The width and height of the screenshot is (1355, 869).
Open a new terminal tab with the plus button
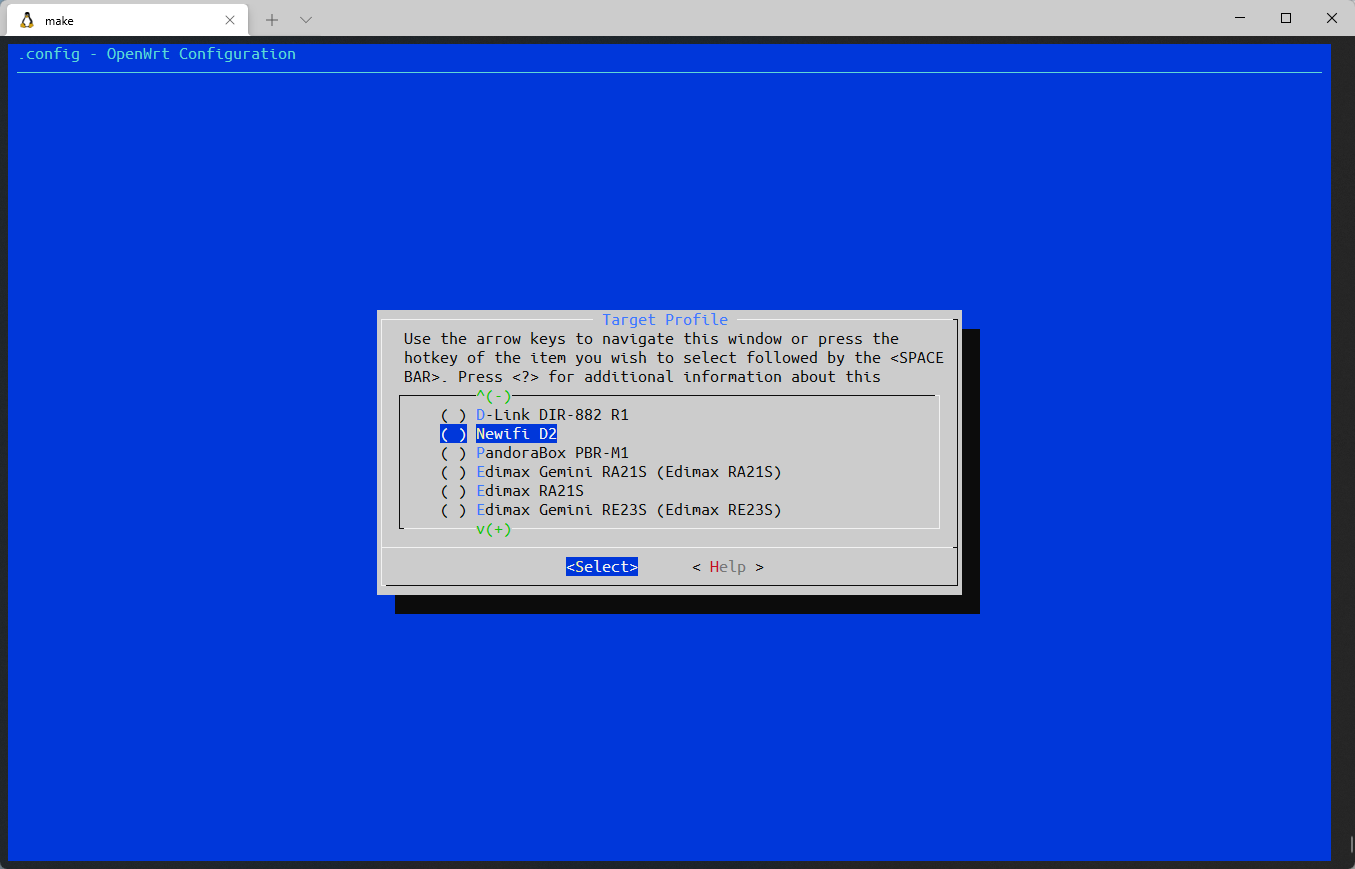(272, 19)
